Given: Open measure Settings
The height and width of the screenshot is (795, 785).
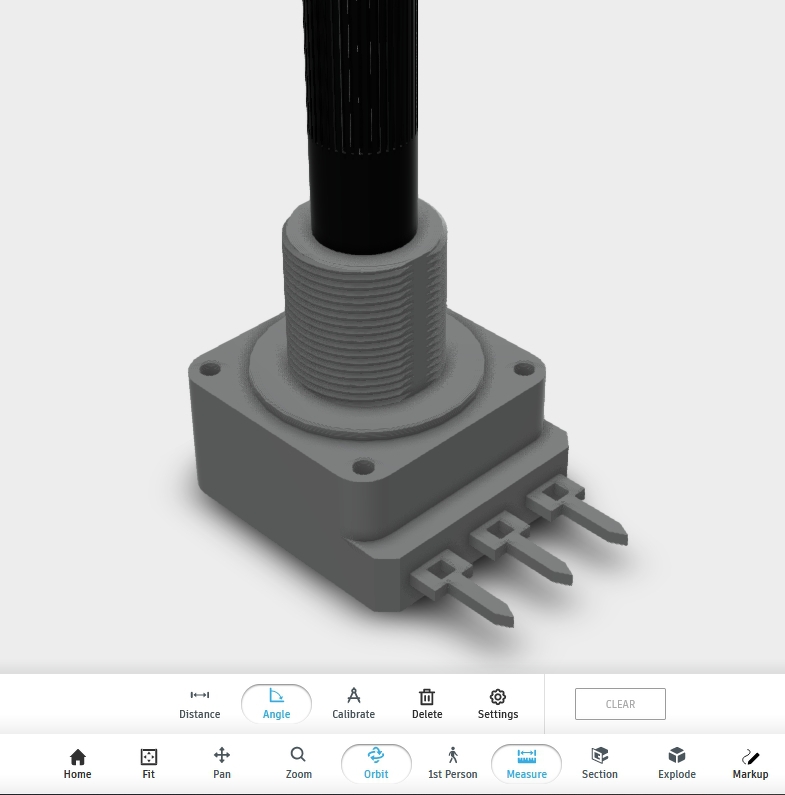Looking at the screenshot, I should coord(497,704).
